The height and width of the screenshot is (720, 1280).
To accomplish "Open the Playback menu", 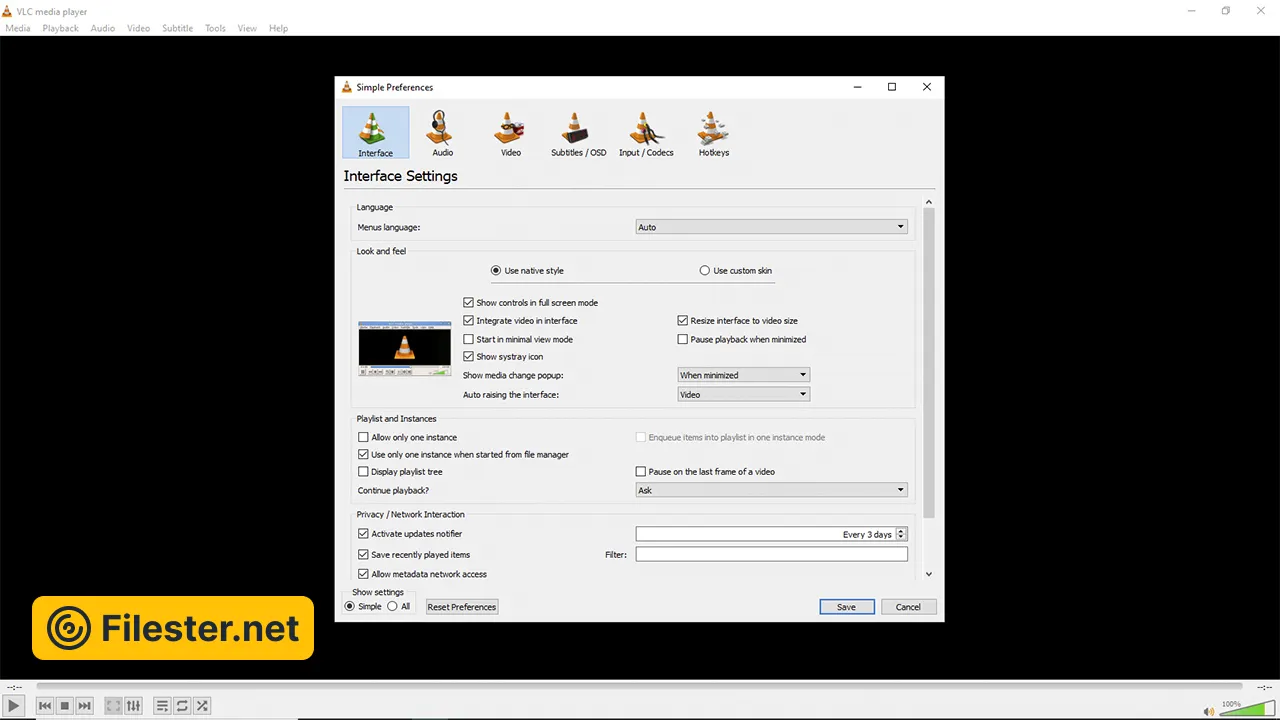I will [x=60, y=28].
